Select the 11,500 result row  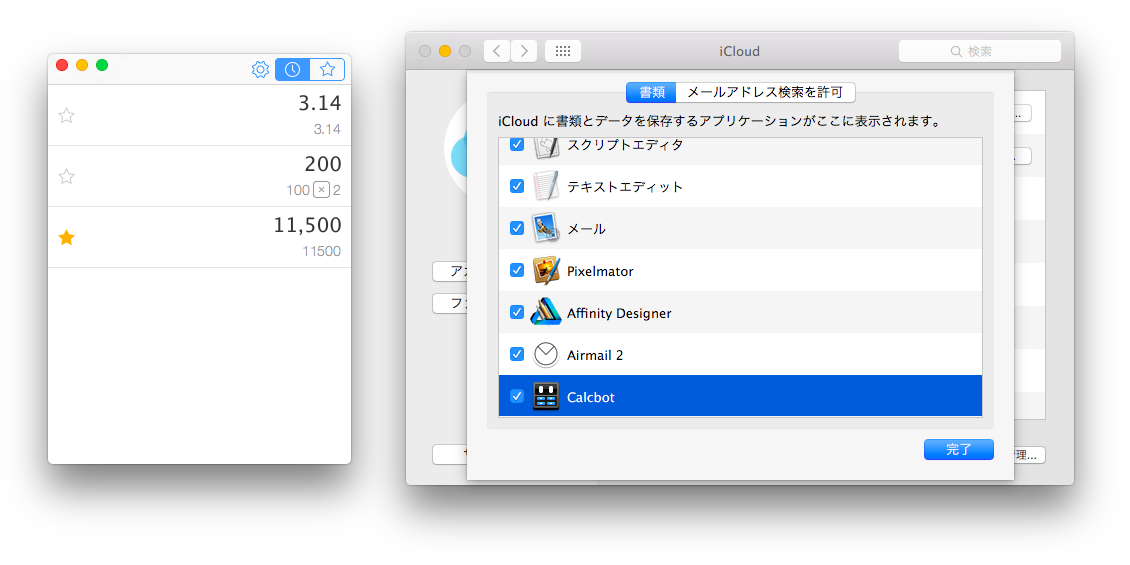point(200,238)
